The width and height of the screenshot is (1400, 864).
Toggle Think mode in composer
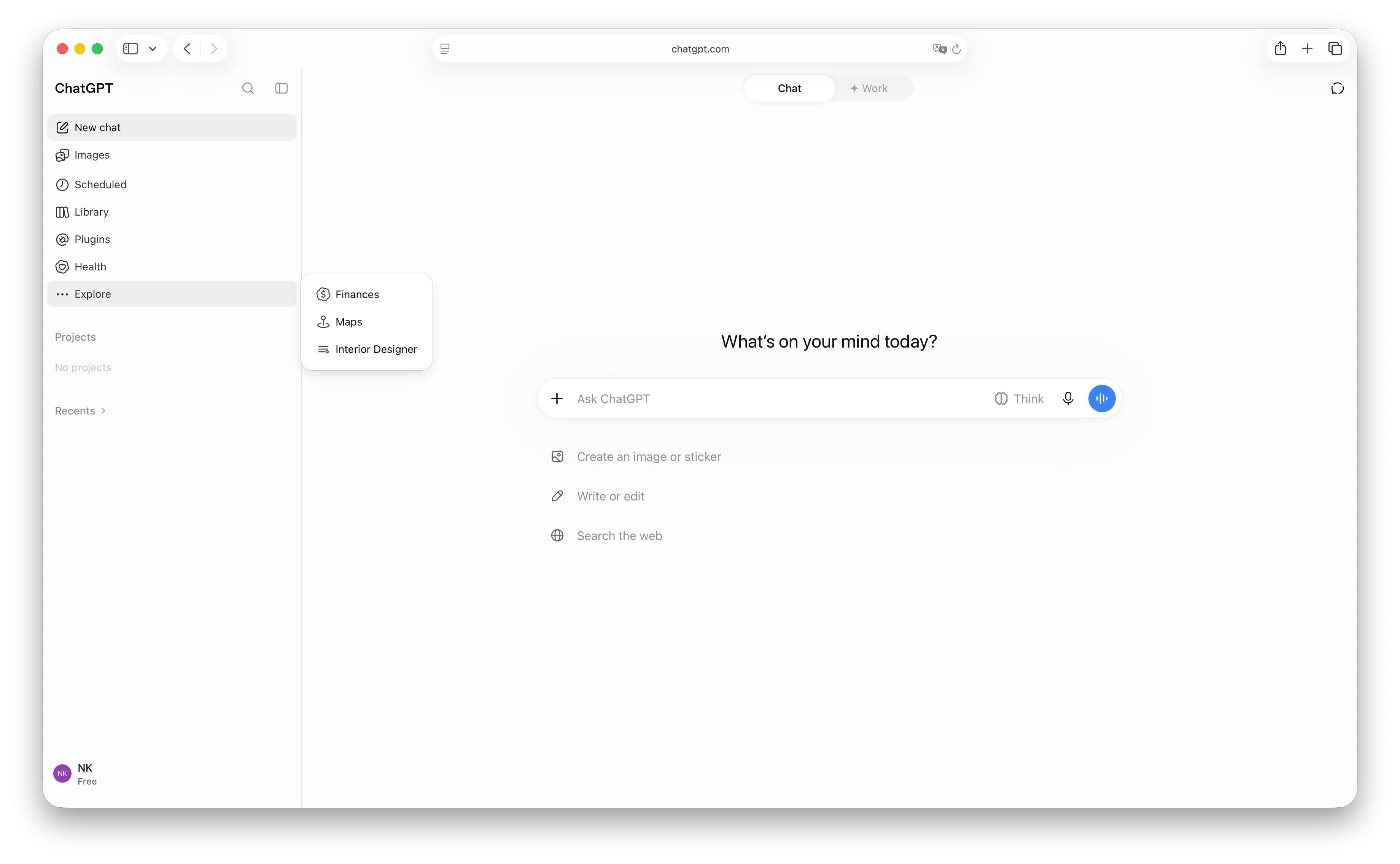(1019, 399)
